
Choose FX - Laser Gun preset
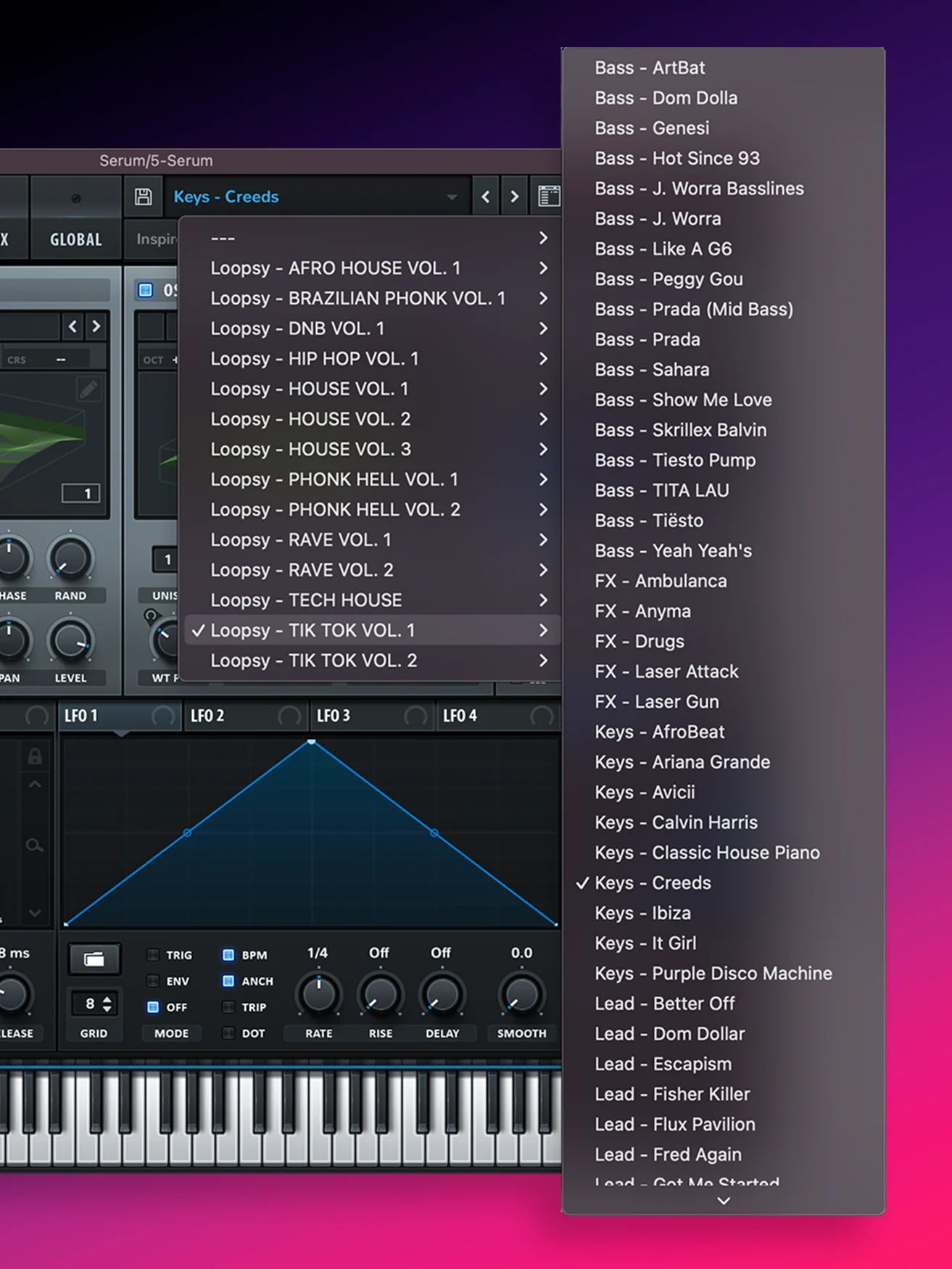pyautogui.click(x=723, y=702)
